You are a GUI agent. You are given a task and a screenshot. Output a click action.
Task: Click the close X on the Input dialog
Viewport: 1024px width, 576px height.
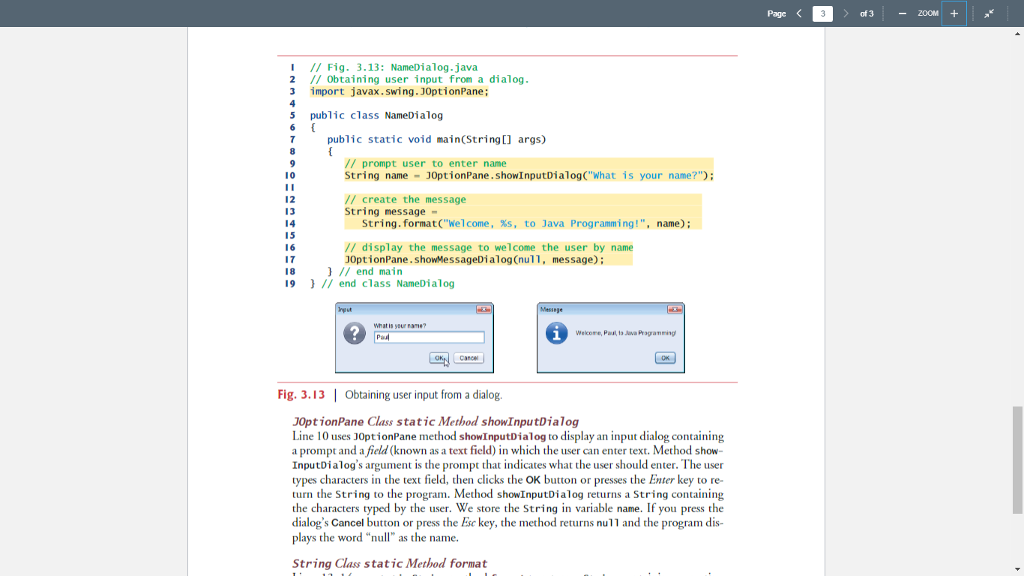click(x=484, y=310)
